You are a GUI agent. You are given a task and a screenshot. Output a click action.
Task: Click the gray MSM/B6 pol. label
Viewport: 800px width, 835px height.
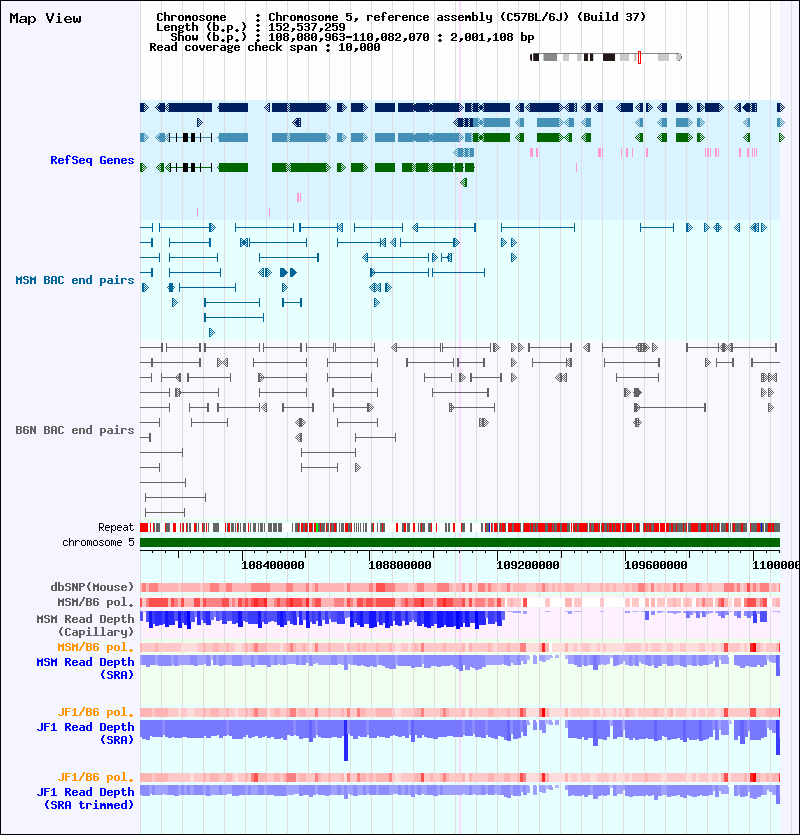tap(96, 602)
